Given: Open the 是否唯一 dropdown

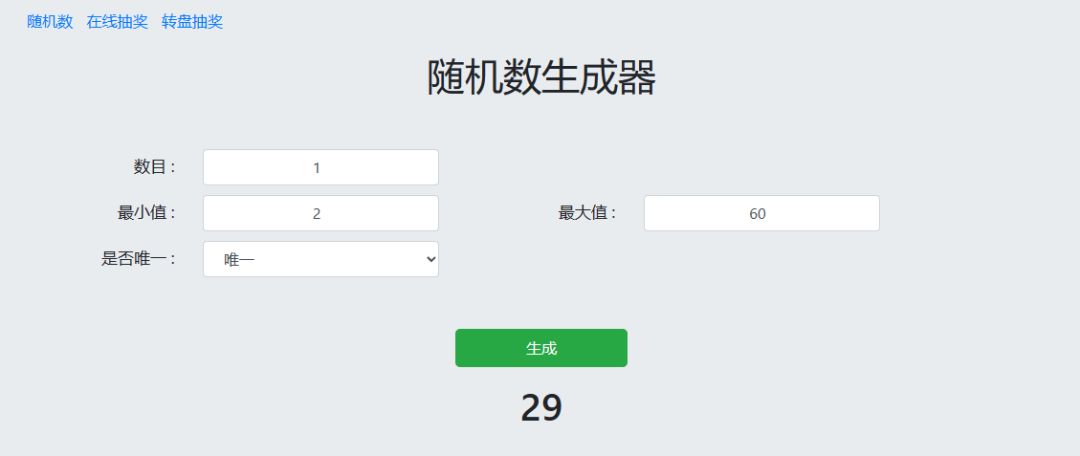Looking at the screenshot, I should (x=320, y=259).
